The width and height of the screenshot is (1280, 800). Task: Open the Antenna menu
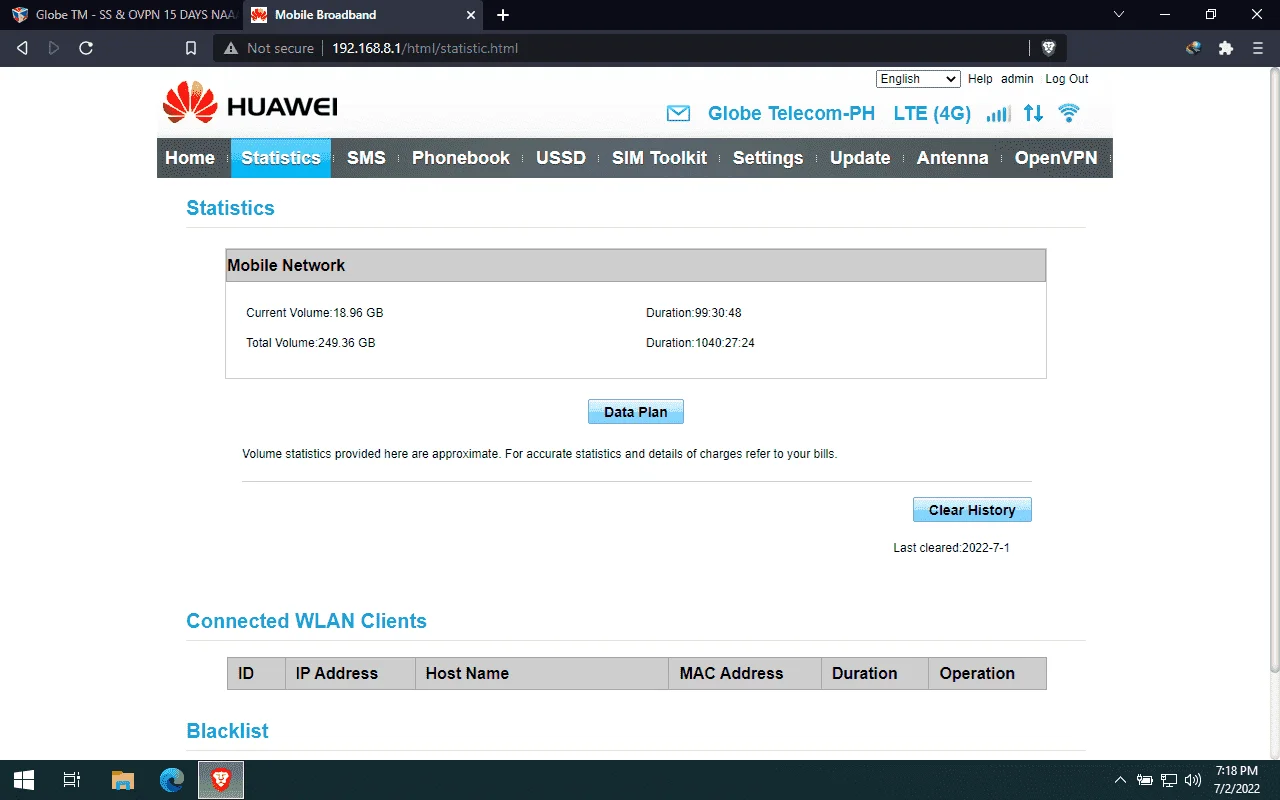(952, 158)
